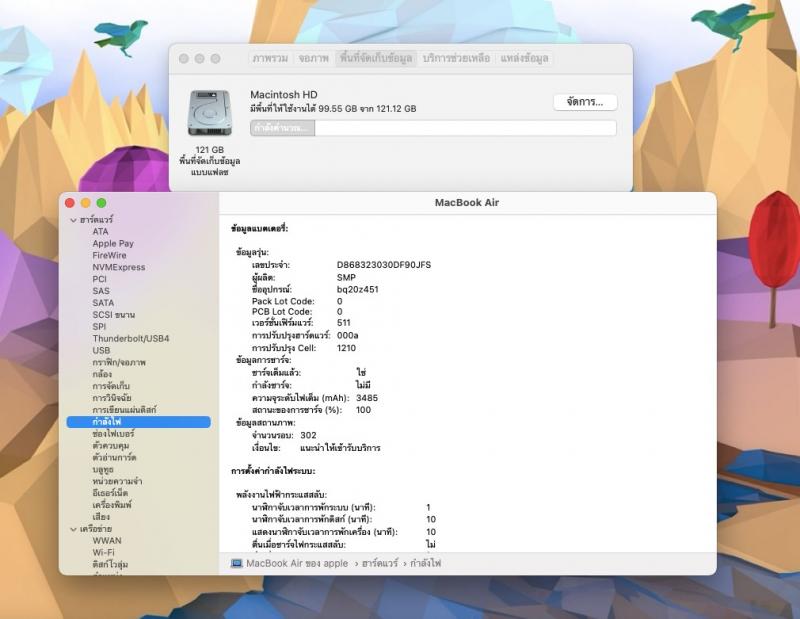Screen dimensions: 800x619
Task: Click ฮาร์ดแวร์ in the bottom path bar
Action: click(380, 563)
